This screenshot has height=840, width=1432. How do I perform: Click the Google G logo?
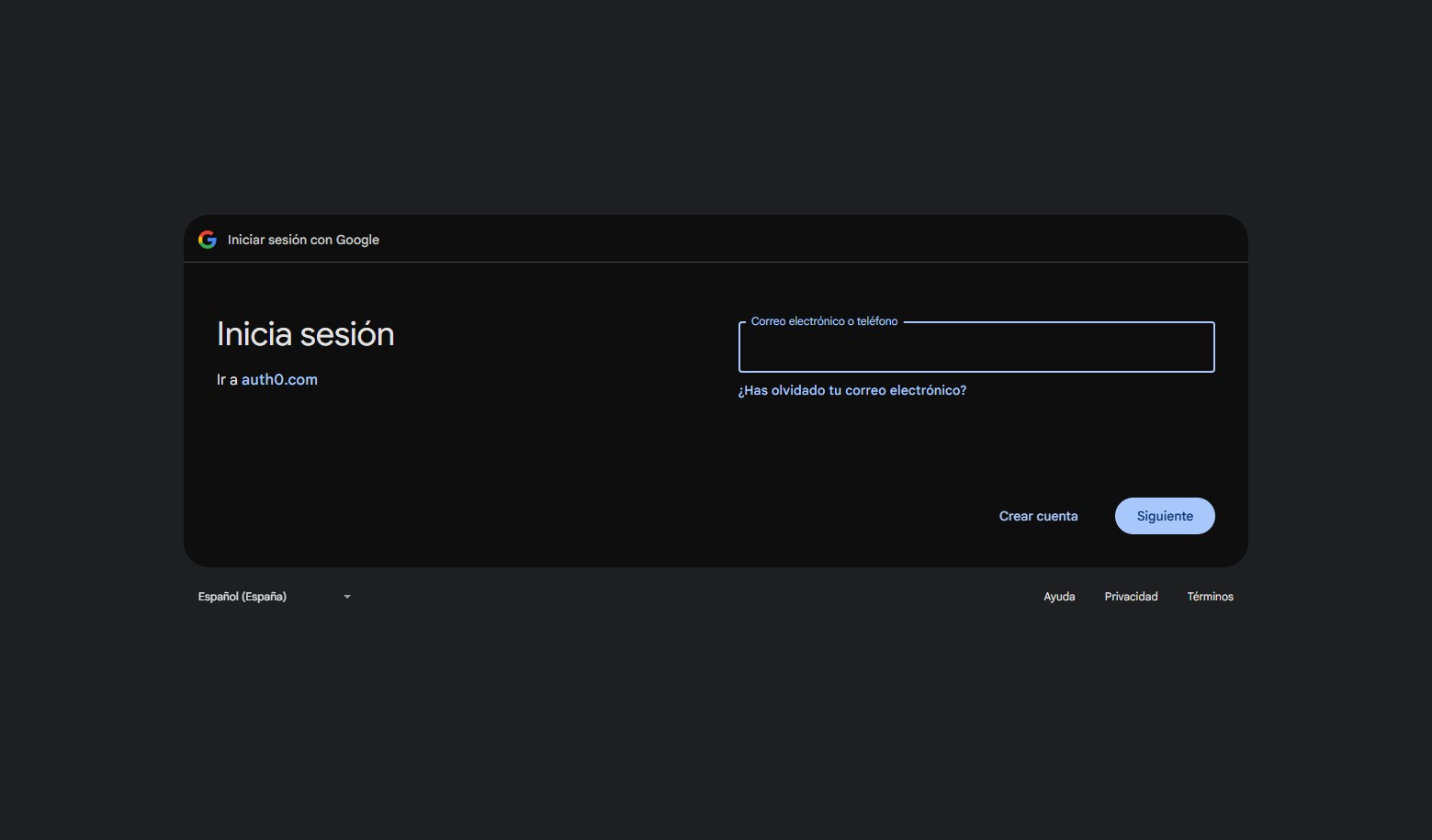208,240
